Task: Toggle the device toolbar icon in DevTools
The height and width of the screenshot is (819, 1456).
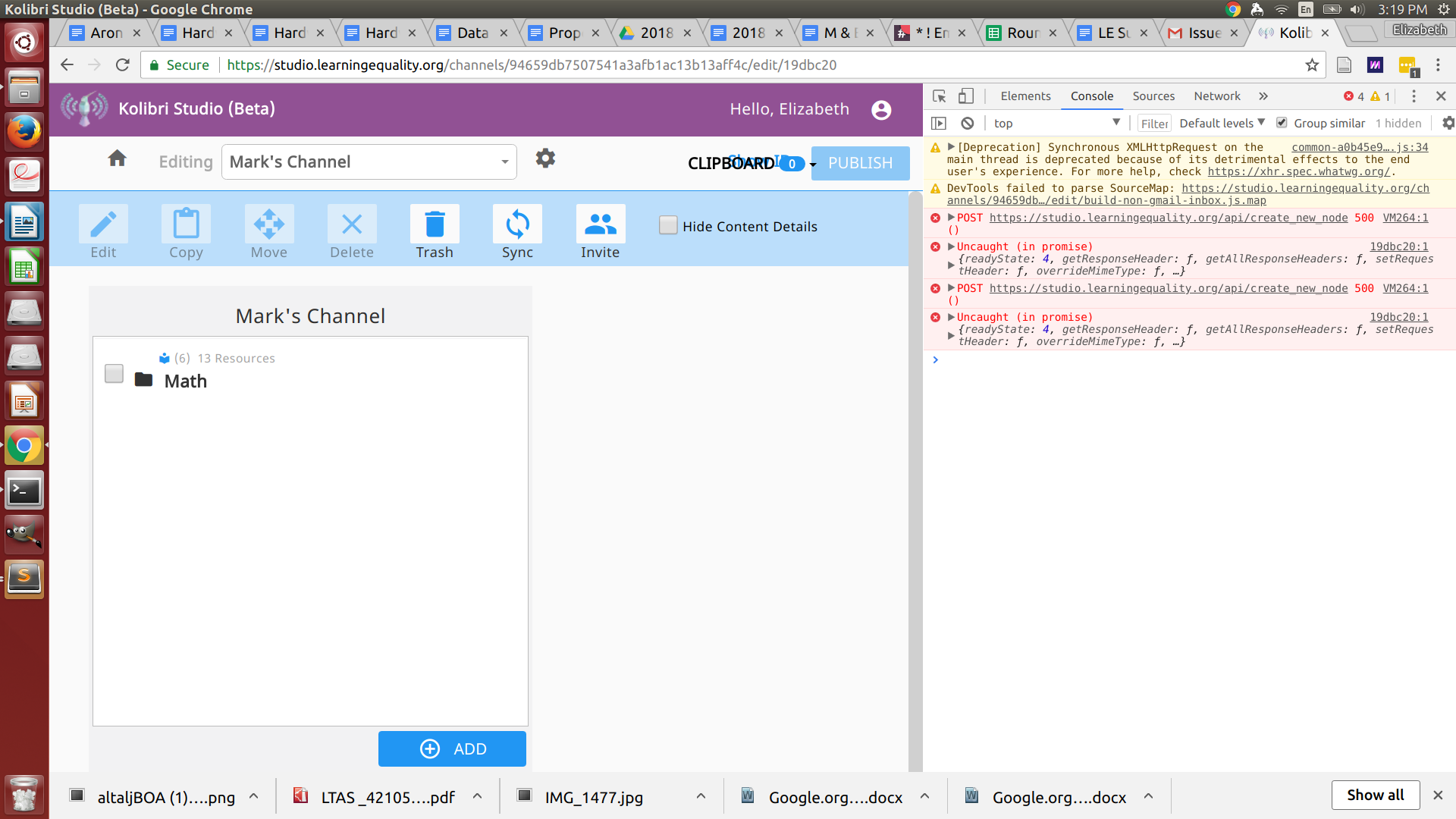Action: pyautogui.click(x=965, y=96)
